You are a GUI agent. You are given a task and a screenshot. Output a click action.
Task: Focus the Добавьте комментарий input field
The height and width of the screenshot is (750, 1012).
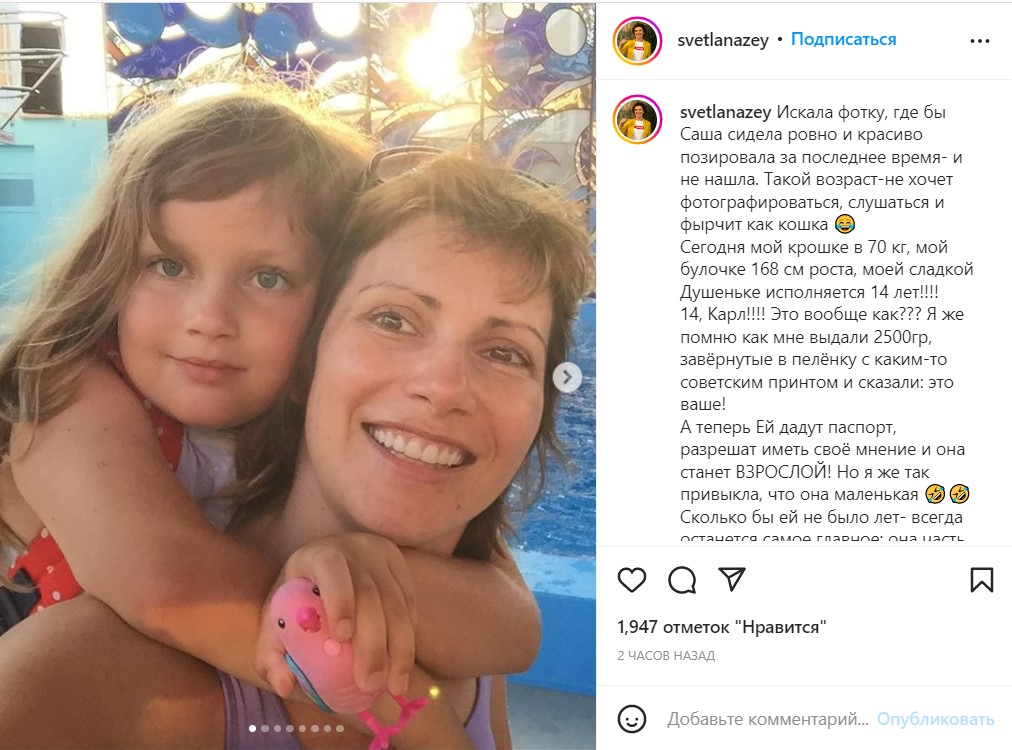click(x=767, y=719)
